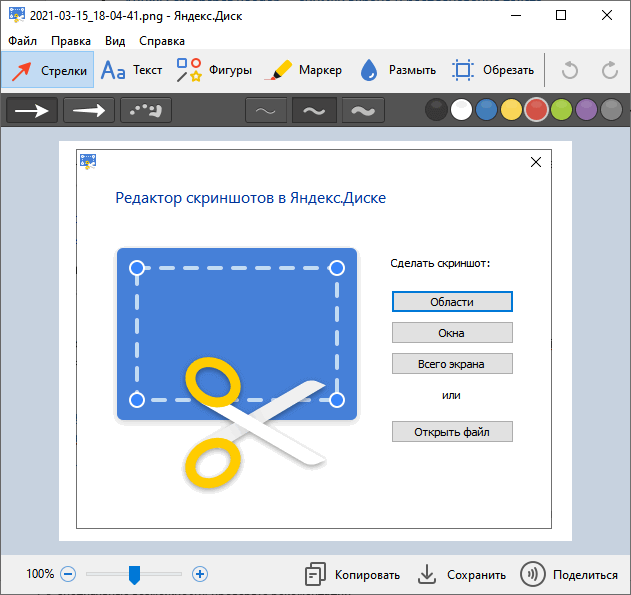
Task: Pick the yellow color swatch
Action: 511,109
